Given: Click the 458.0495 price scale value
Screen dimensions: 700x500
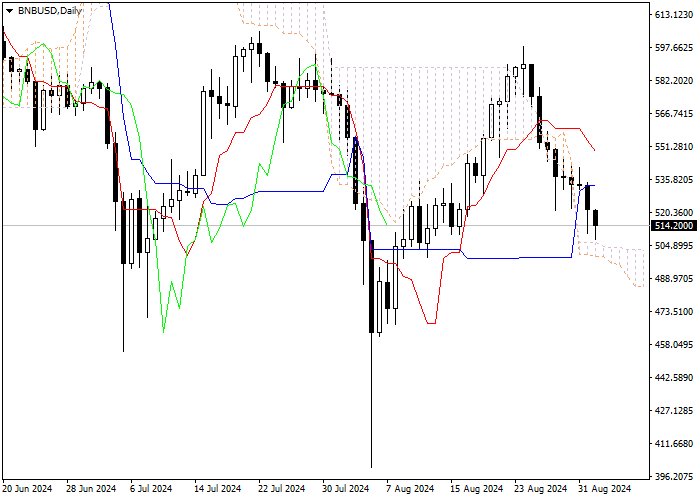Looking at the screenshot, I should point(674,345).
